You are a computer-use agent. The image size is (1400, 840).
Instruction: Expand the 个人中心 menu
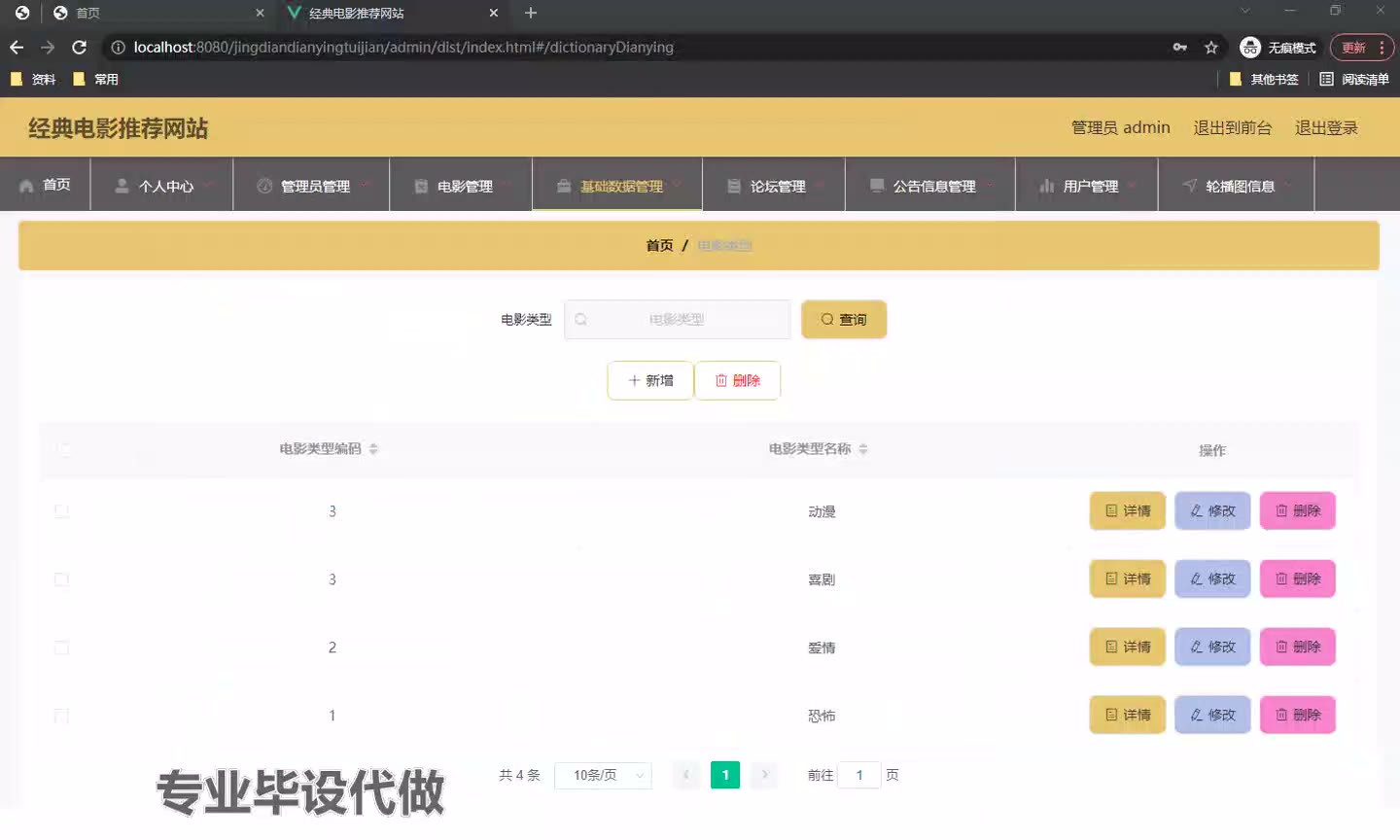[x=161, y=185]
